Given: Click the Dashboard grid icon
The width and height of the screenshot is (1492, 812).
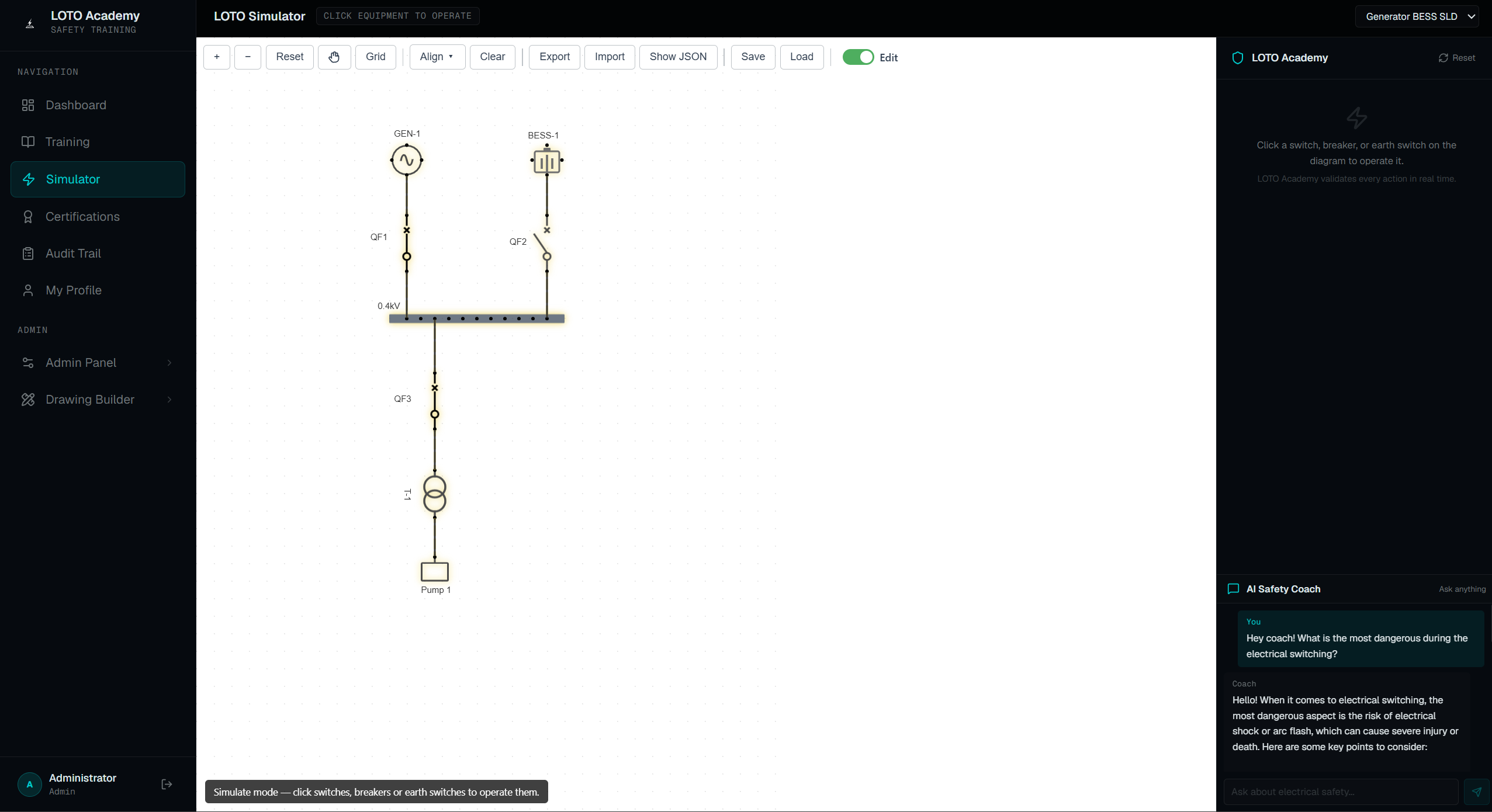Looking at the screenshot, I should point(28,105).
